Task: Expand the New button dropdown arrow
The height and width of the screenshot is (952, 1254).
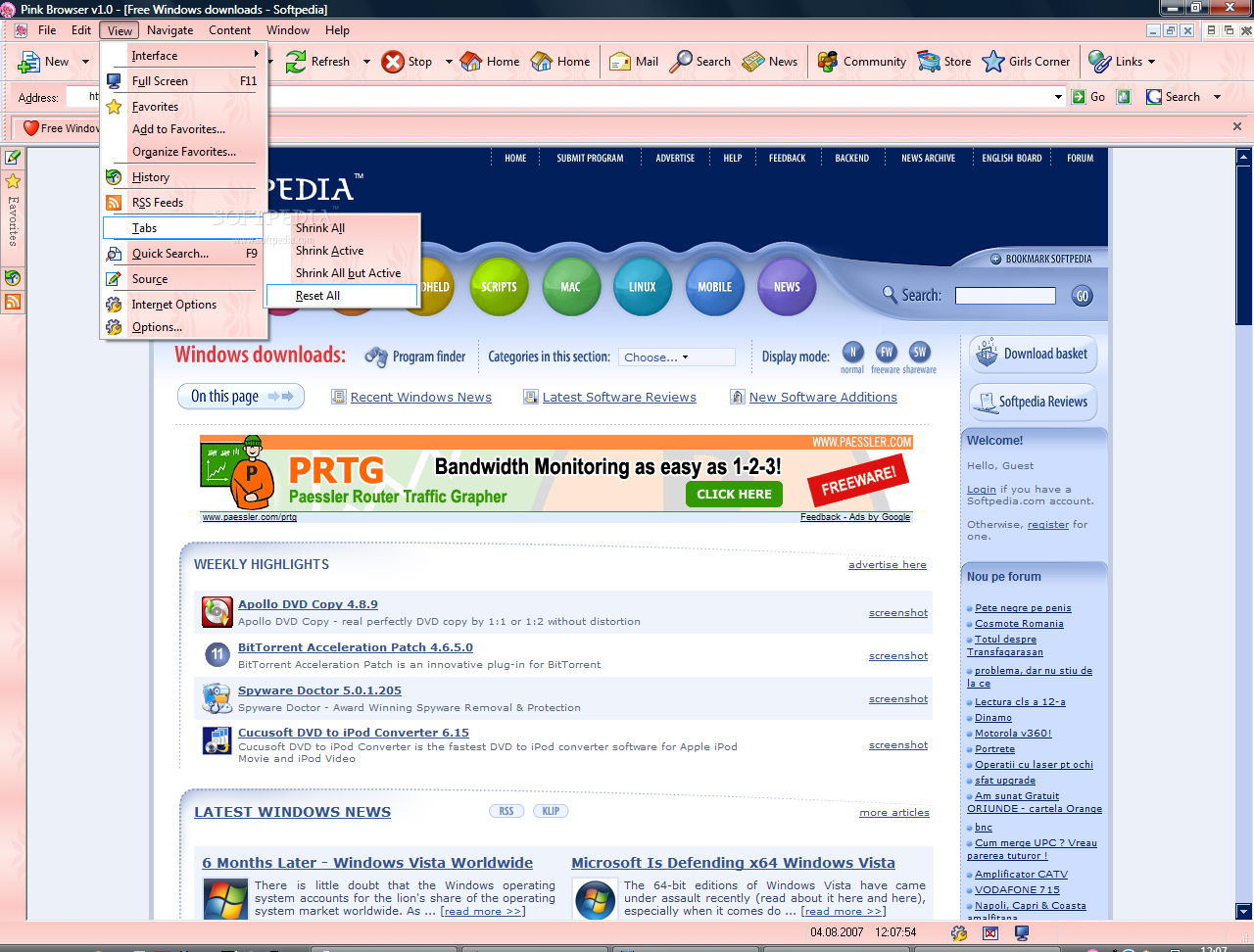Action: (x=85, y=62)
